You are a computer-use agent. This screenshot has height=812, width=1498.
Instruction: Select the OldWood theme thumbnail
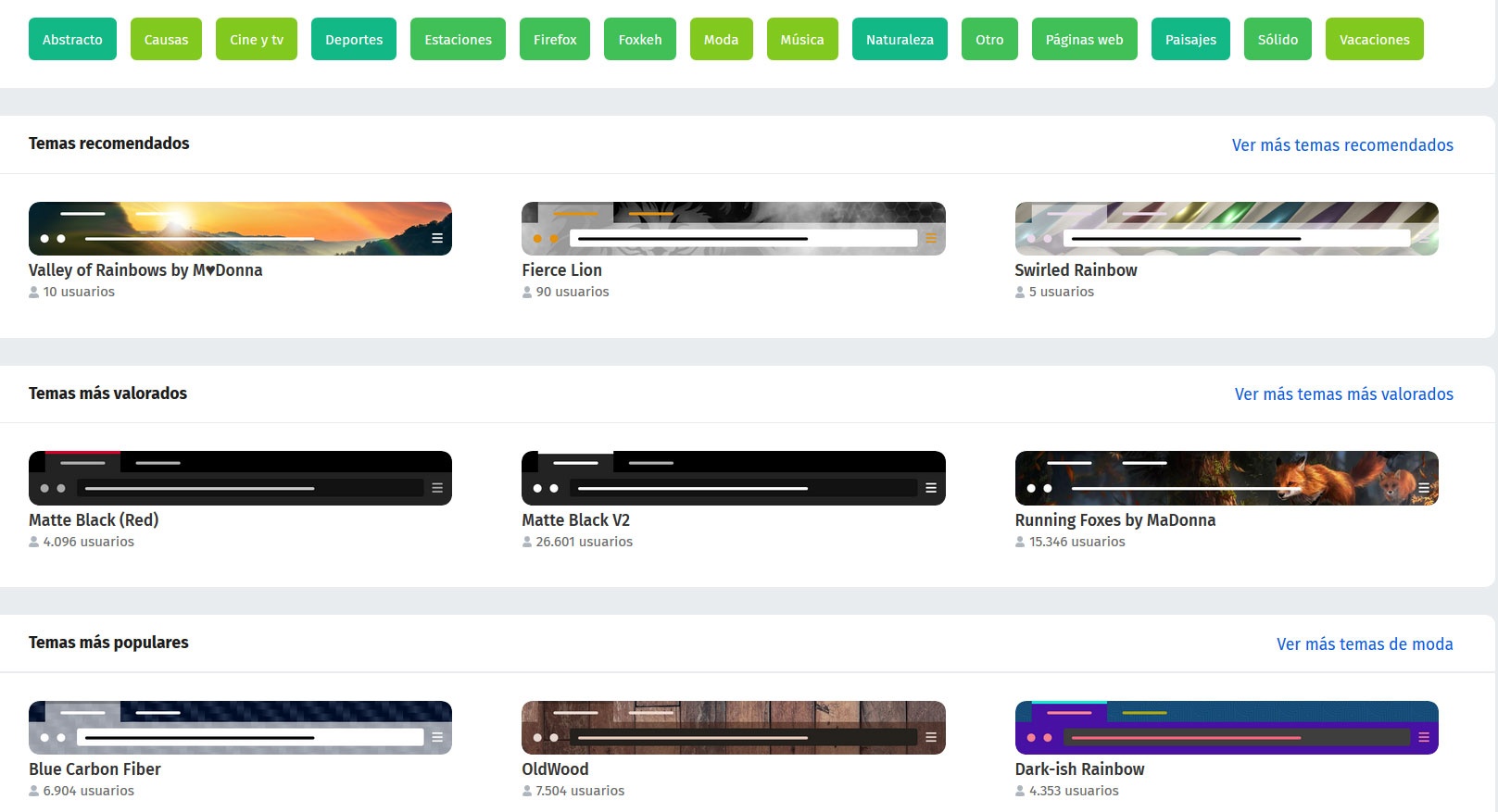[x=733, y=728]
